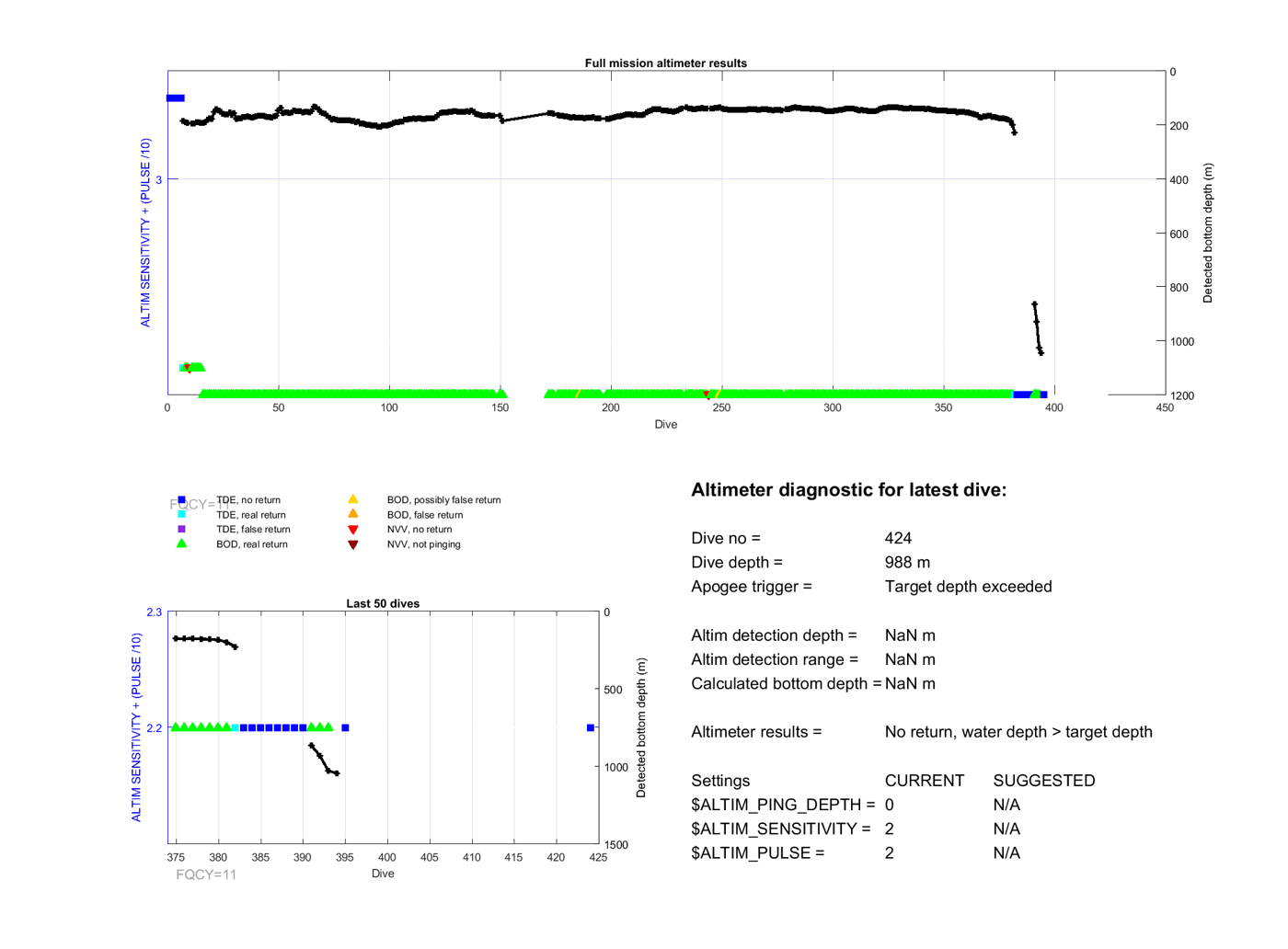Click the current value '0' for ALTIM_PING_DEPTH
The height and width of the screenshot is (949, 1288).
point(890,805)
